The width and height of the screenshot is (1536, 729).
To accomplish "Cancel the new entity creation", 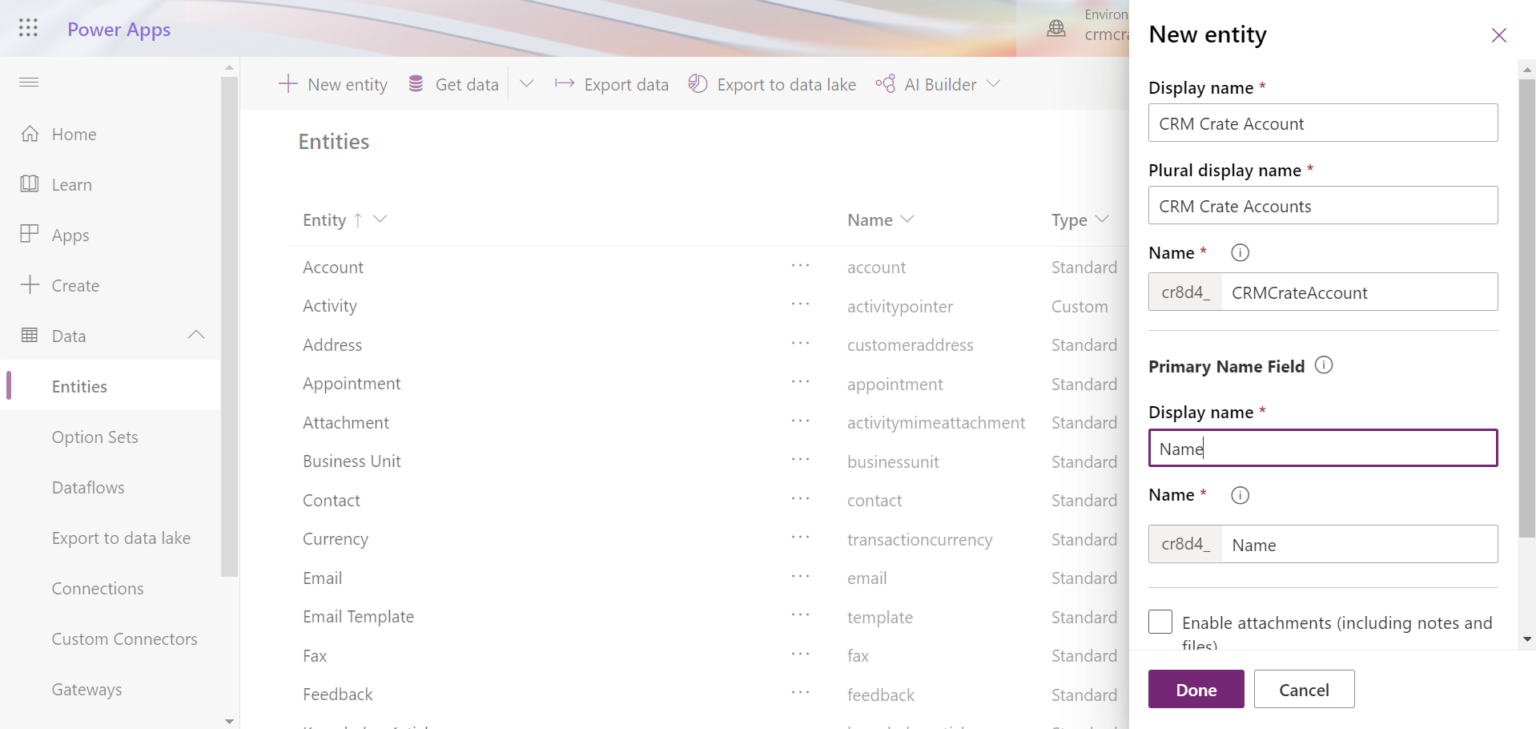I will 1304,689.
